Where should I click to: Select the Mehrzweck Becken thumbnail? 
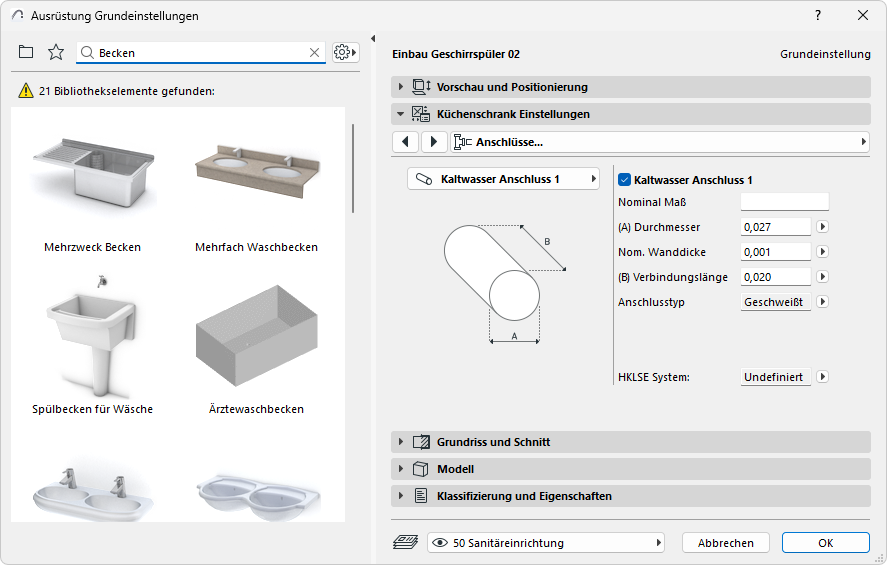click(93, 175)
